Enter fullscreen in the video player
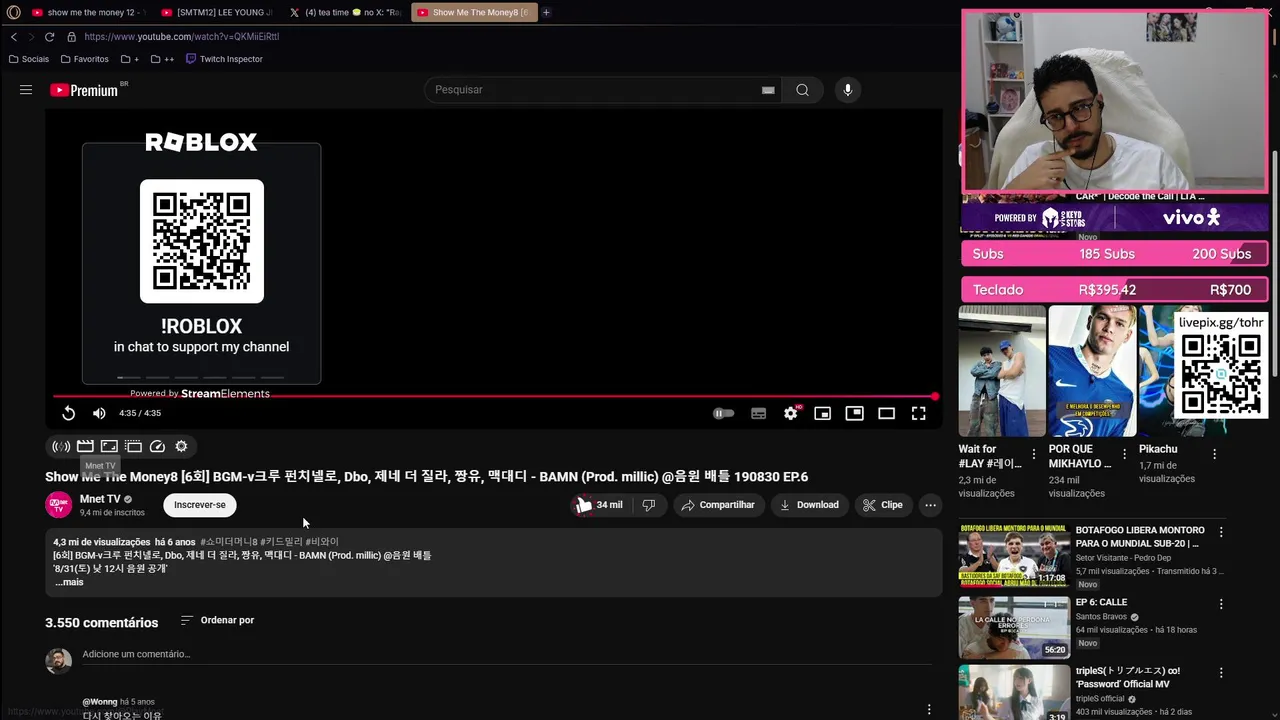The width and height of the screenshot is (1280, 720). coord(918,413)
